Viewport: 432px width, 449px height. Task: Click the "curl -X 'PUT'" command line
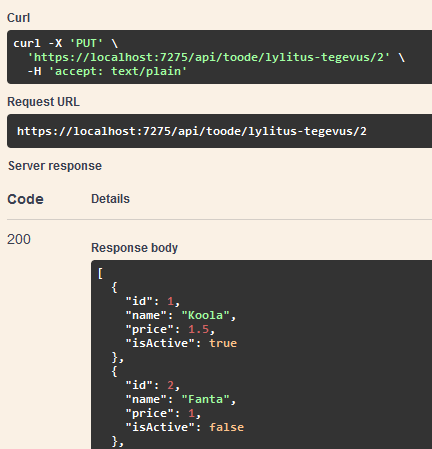click(66, 43)
